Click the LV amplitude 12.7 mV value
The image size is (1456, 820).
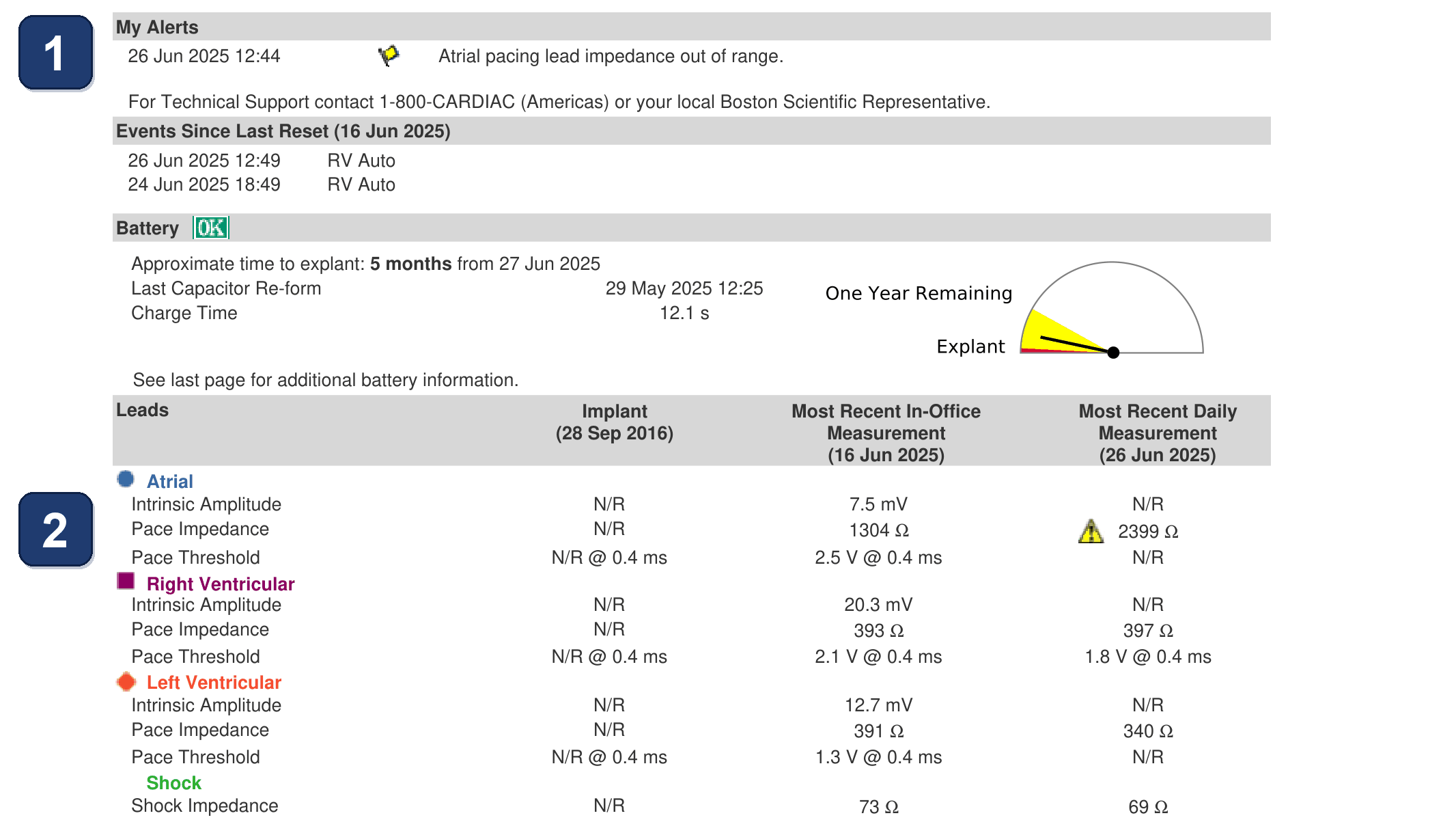point(878,705)
